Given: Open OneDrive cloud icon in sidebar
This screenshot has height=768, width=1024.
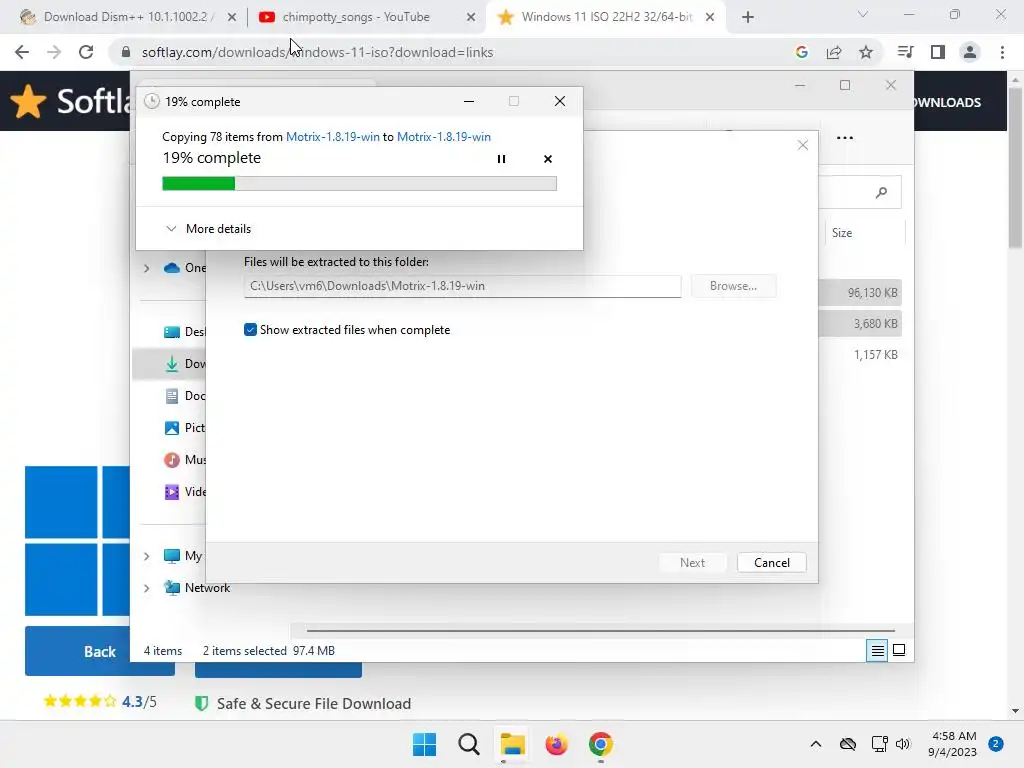Looking at the screenshot, I should tap(172, 268).
